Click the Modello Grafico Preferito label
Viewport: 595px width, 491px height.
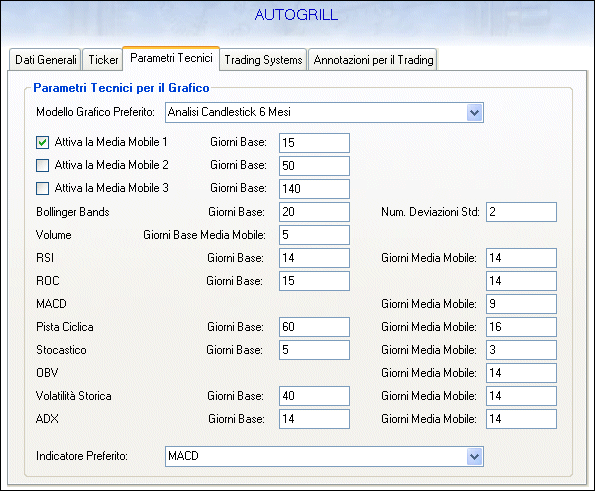95,112
